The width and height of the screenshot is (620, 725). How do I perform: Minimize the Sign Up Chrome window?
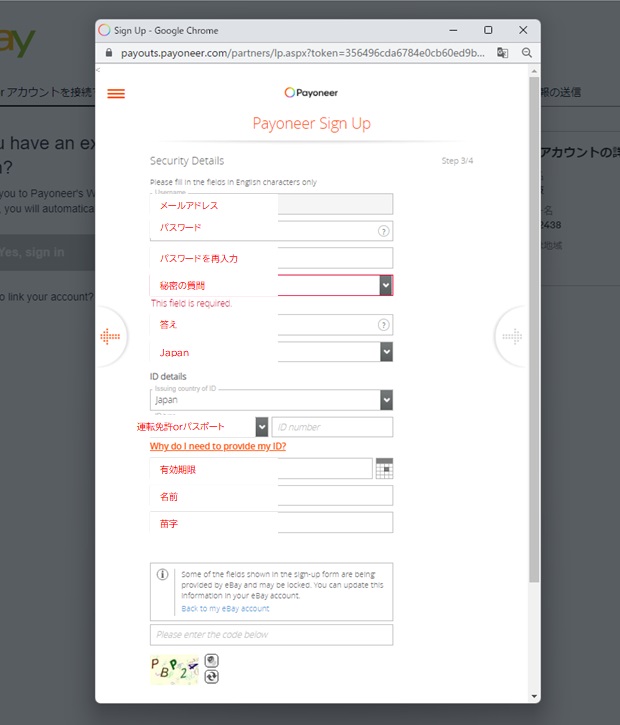click(453, 30)
